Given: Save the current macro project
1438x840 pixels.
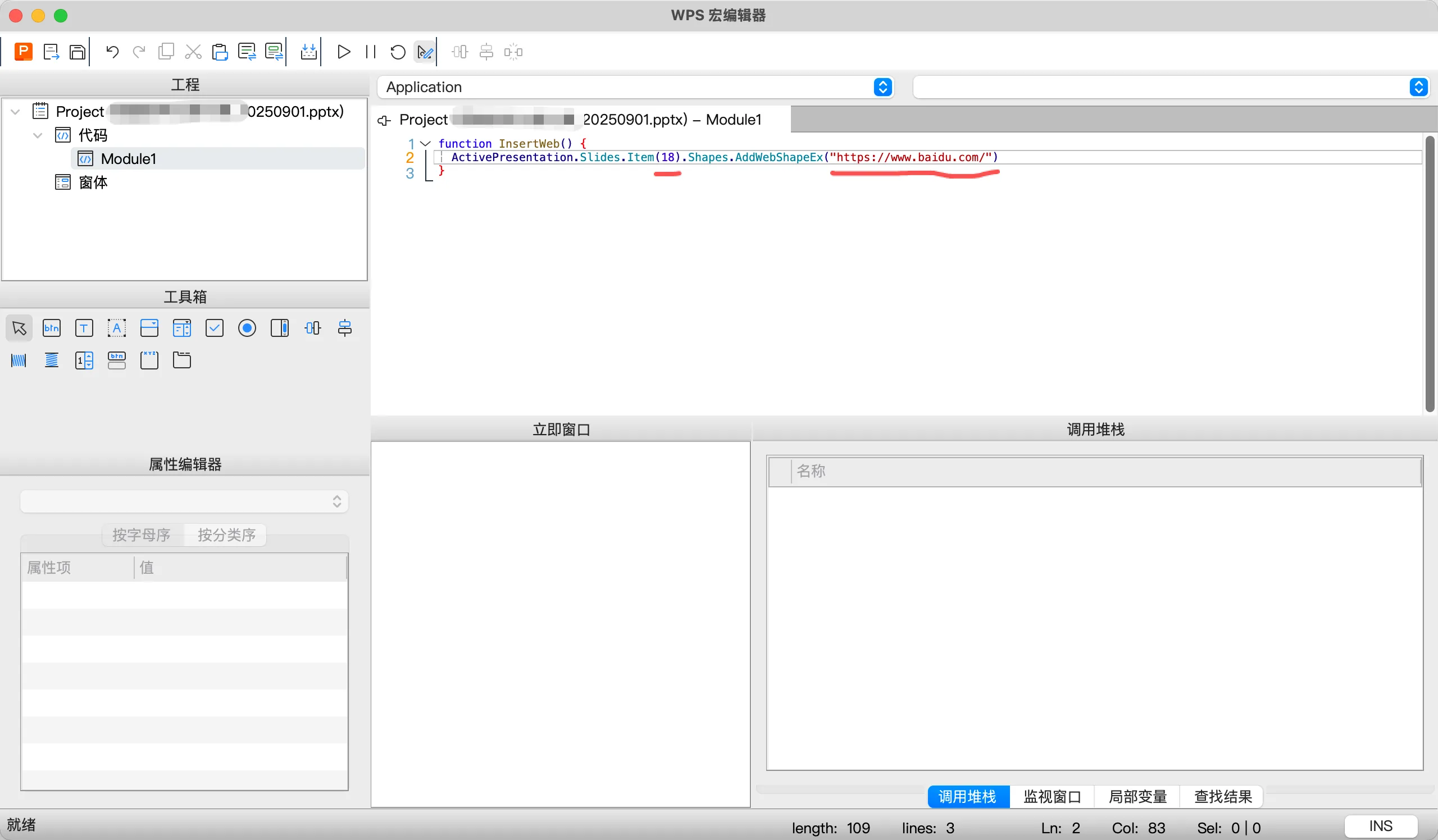Looking at the screenshot, I should pos(78,51).
